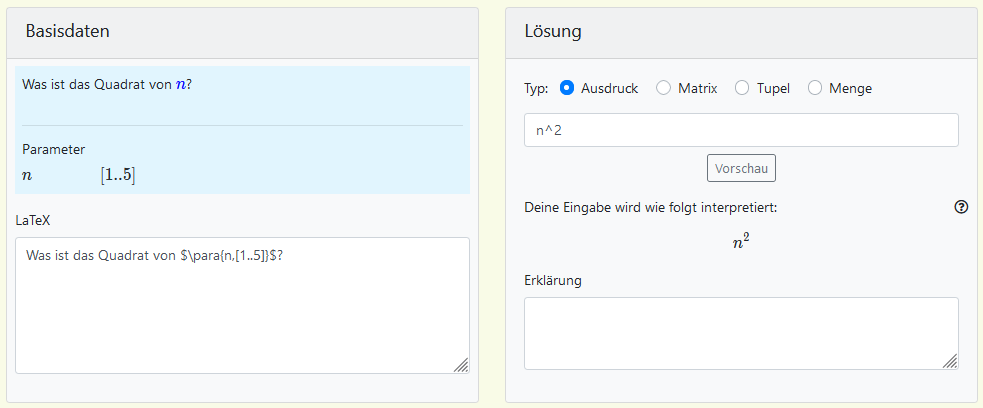Switch solution type to Tupel
Screen dimensions: 983x408
(742, 88)
